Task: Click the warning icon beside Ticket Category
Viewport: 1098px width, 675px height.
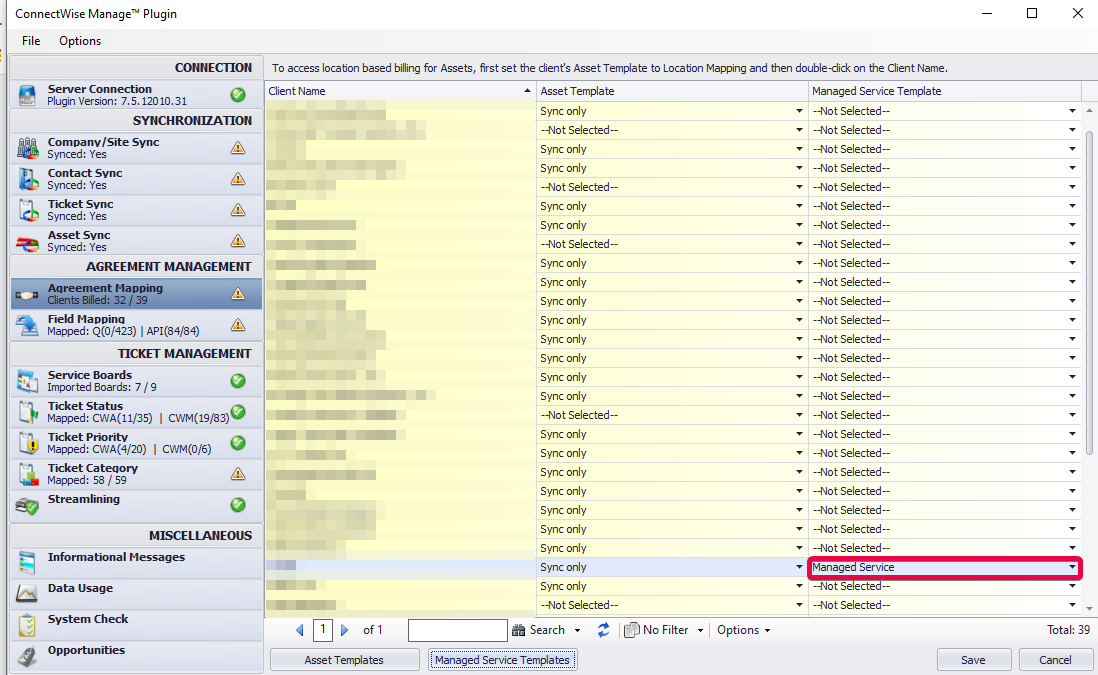Action: point(238,474)
